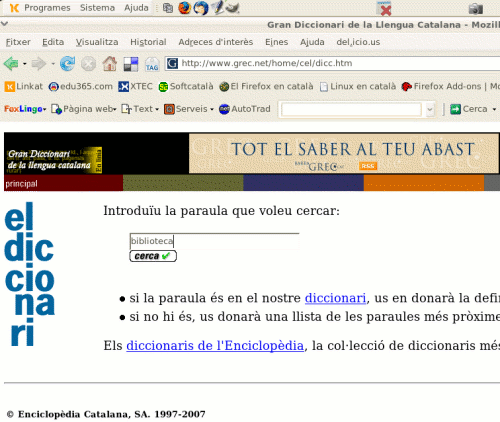
Task: Click the TOT EL SABER AL TEU ABAST banner
Action: tap(344, 153)
